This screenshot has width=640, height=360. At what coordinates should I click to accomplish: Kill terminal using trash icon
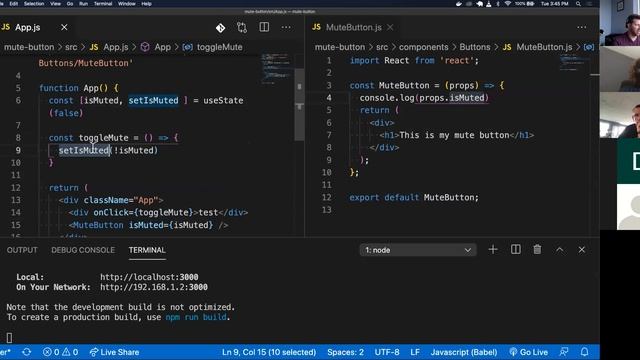pos(537,249)
